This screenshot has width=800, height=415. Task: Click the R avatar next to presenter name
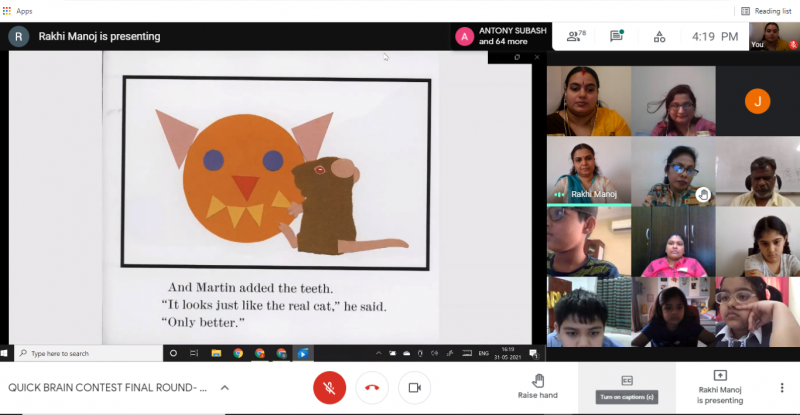pos(18,36)
